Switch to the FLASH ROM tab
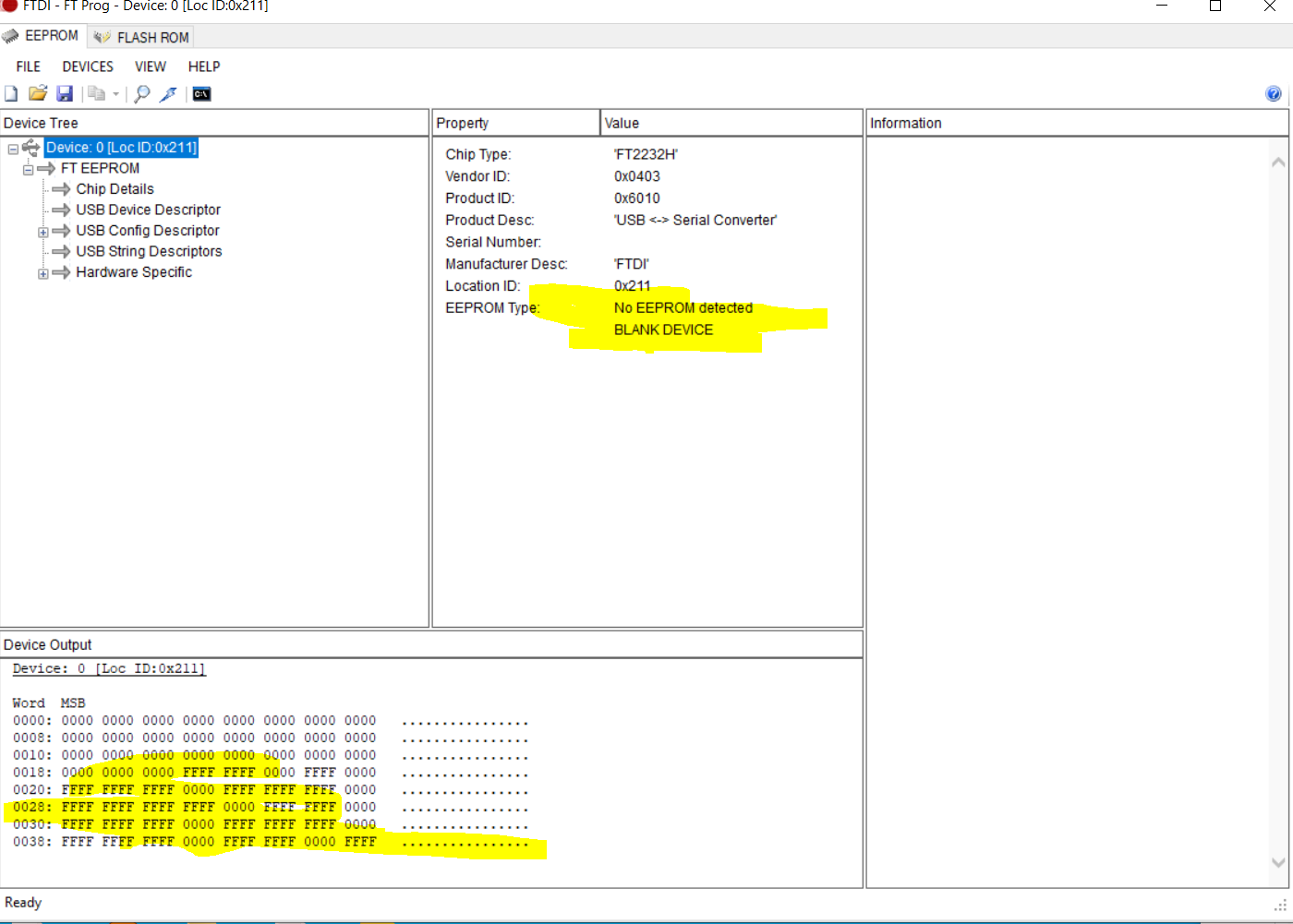1293x924 pixels. 141,37
